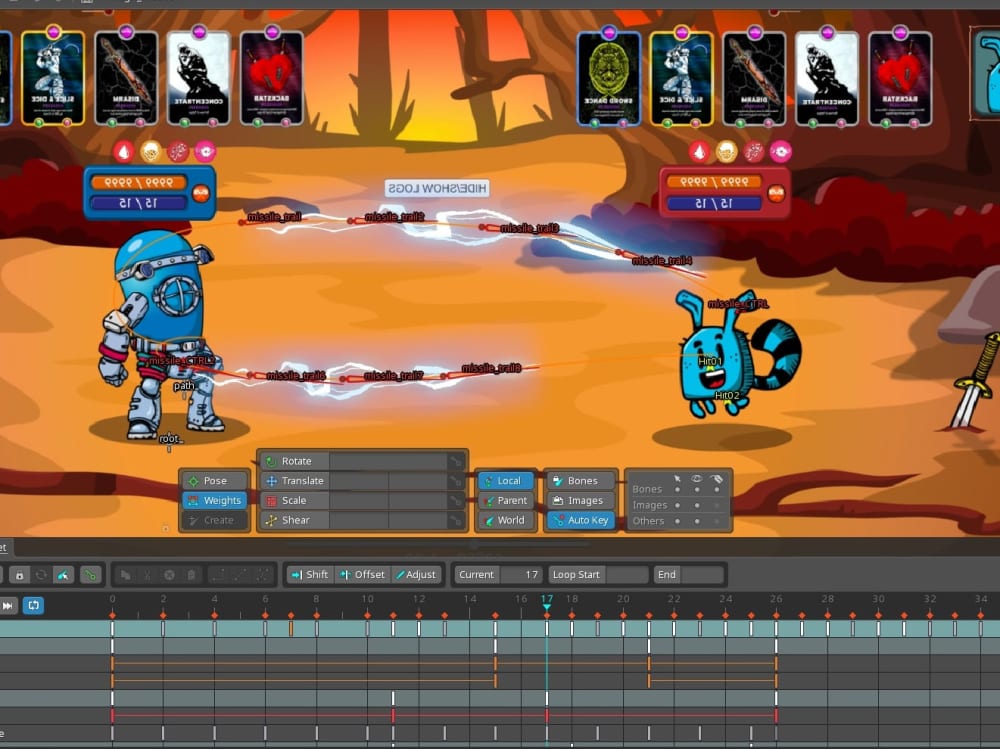Select the missile_trail bone label
Image resolution: width=1000 pixels, height=749 pixels.
tap(274, 217)
